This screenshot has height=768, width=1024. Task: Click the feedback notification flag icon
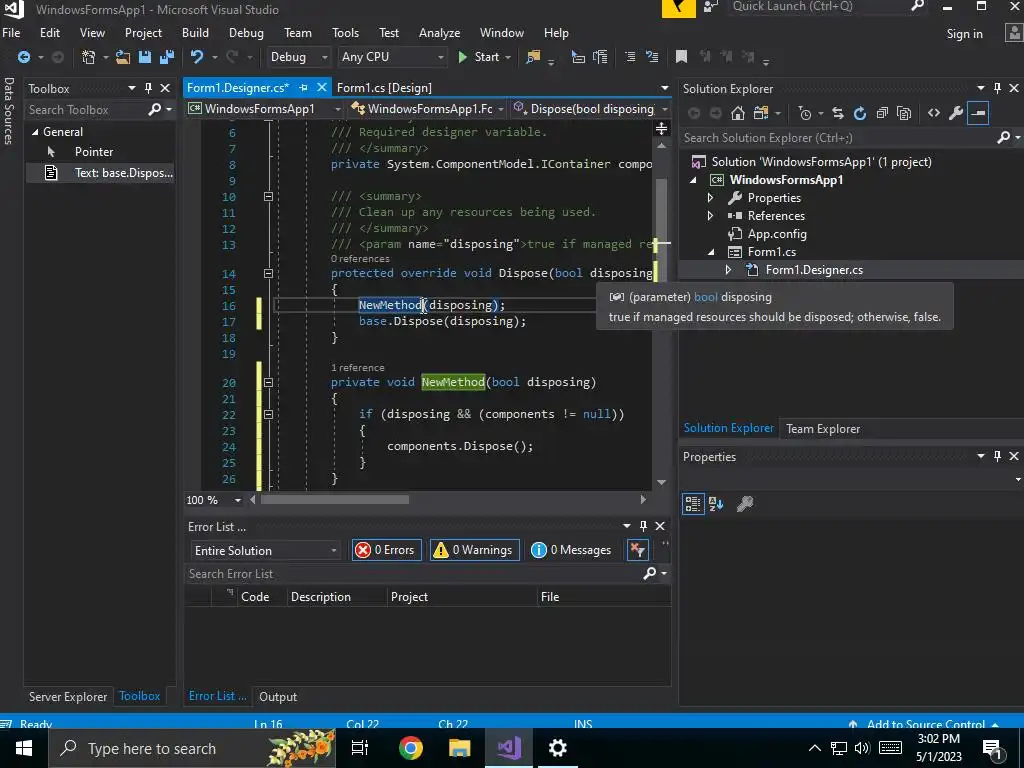(679, 8)
